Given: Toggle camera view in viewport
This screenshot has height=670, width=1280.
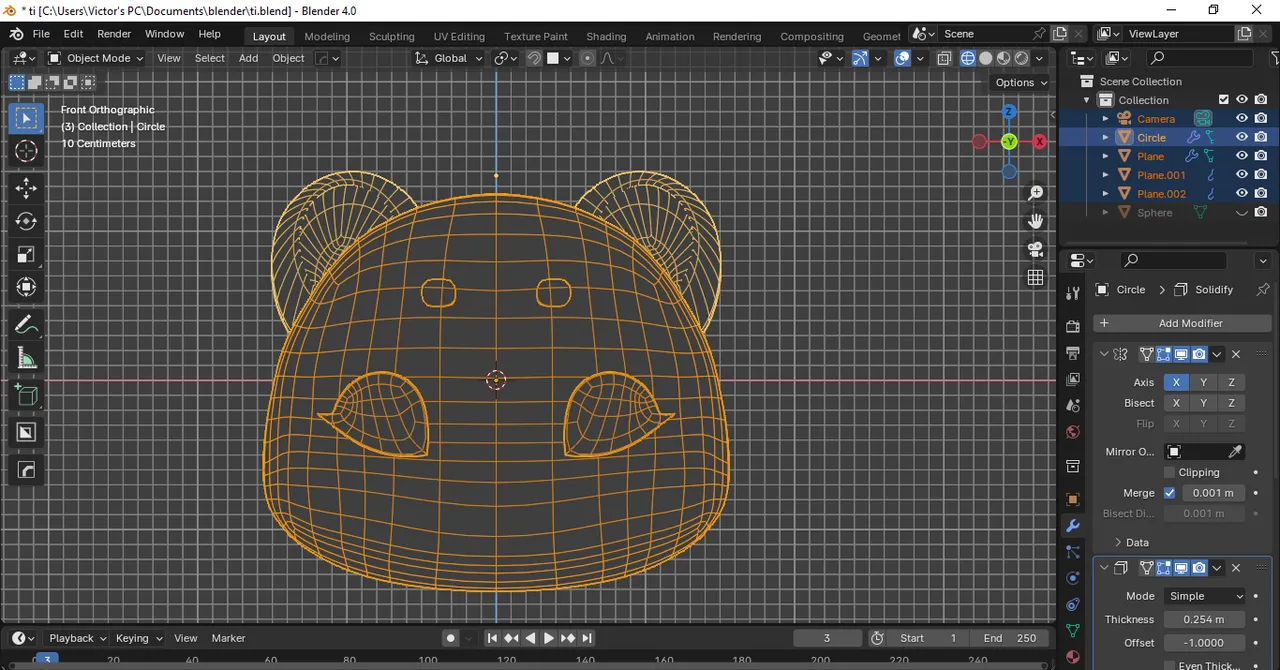Looking at the screenshot, I should point(1036,249).
